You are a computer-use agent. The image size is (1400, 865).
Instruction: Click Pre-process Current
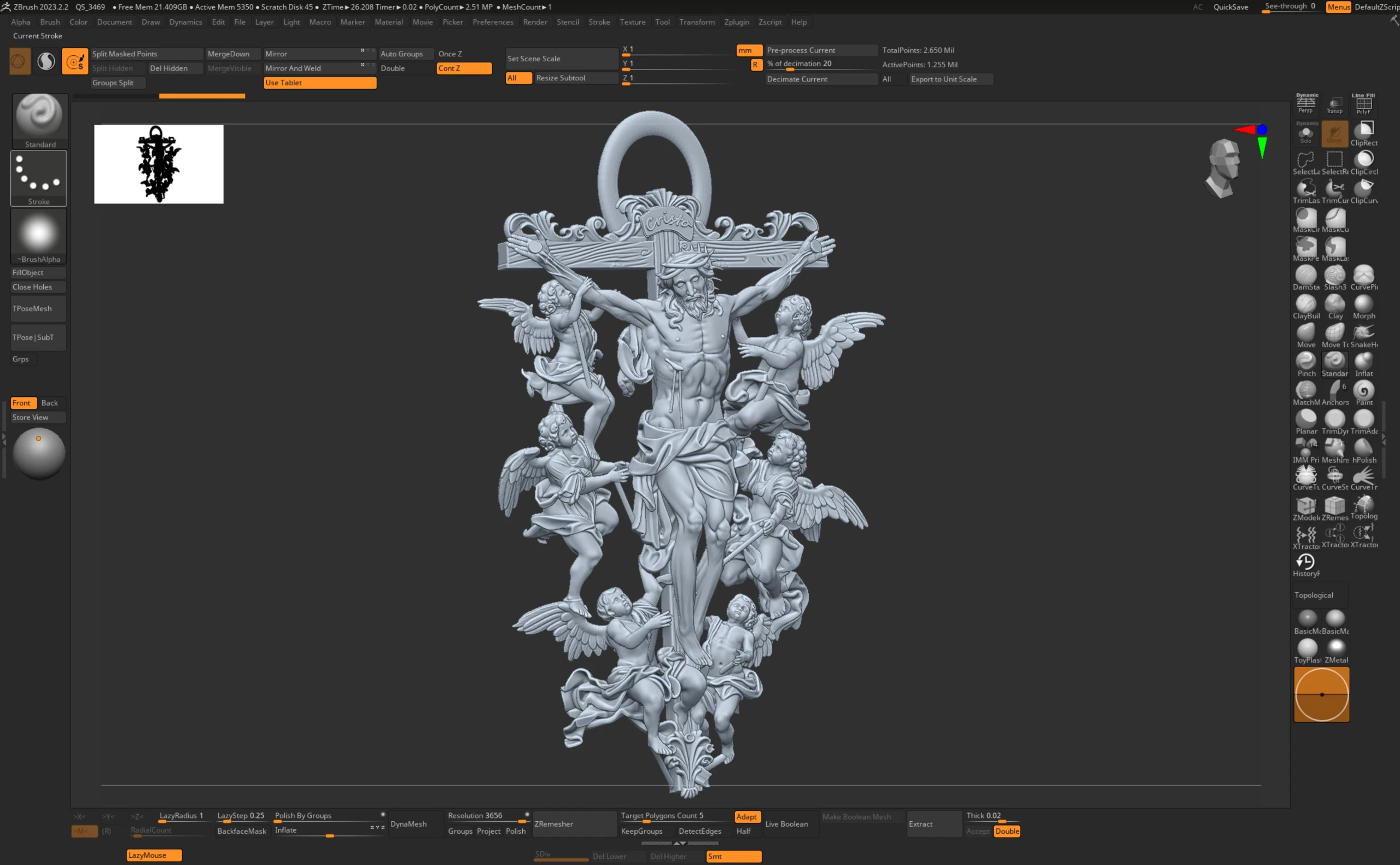(x=821, y=50)
